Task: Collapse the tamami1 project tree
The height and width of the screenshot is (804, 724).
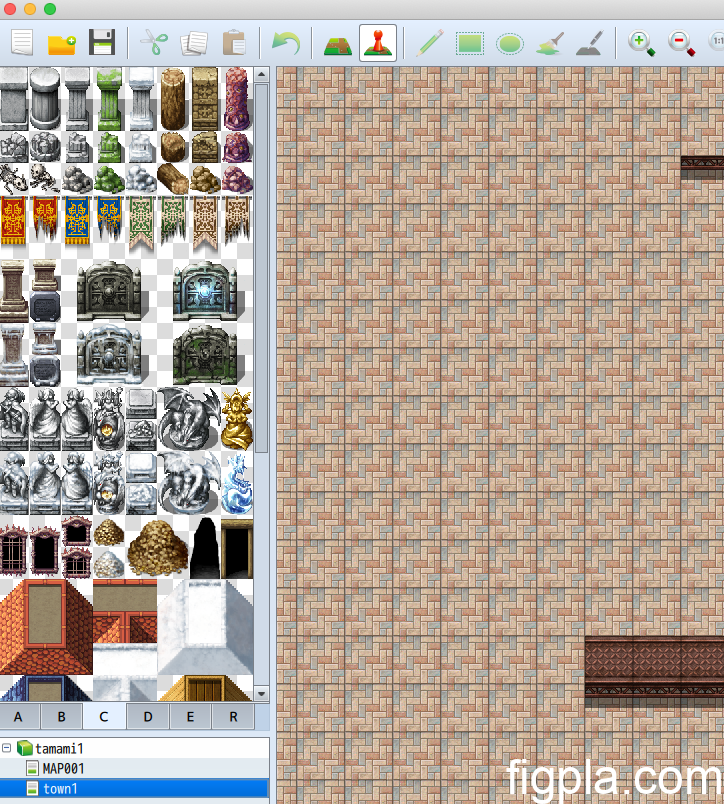Action: 7,749
